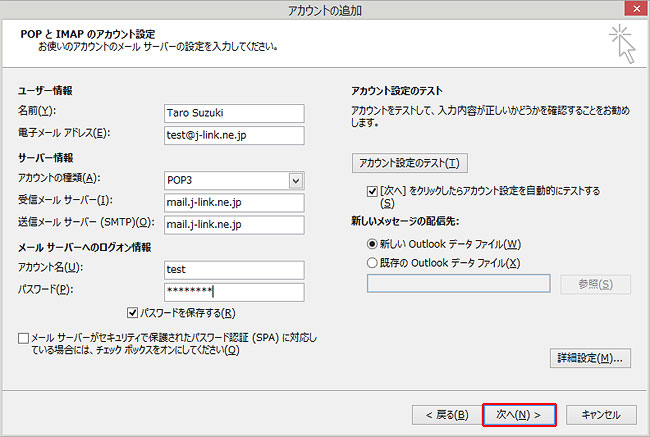Click the 新しいメッセージの配信先 label
The height and width of the screenshot is (437, 650).
(405, 221)
